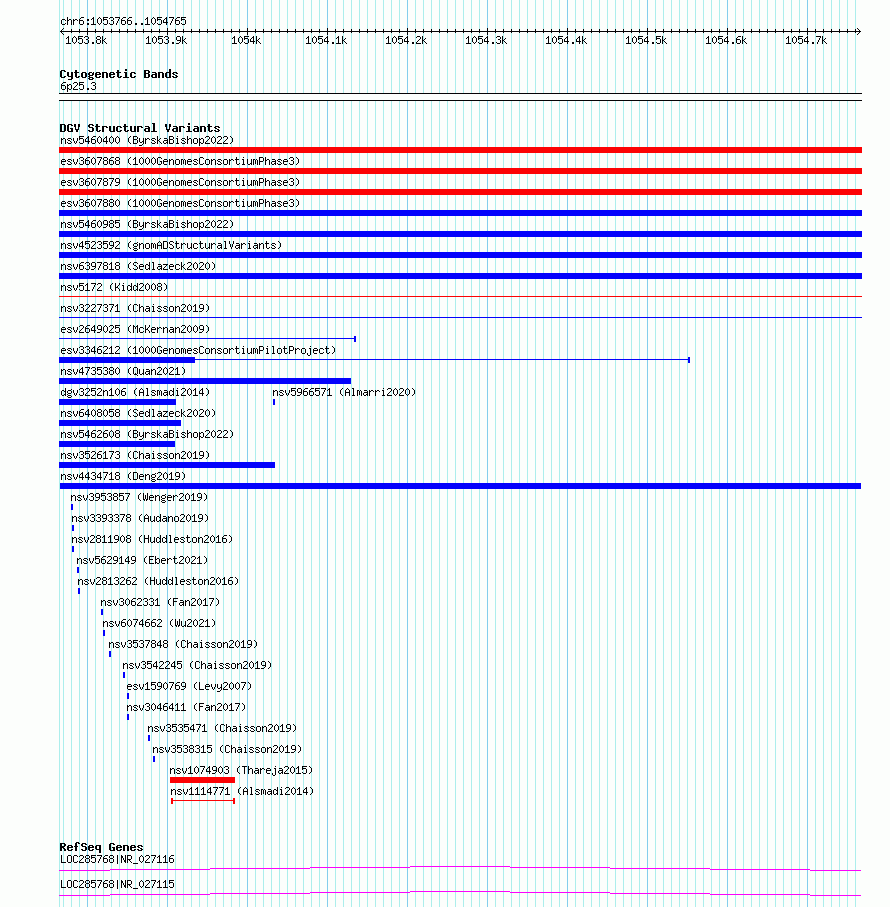The image size is (890, 907).
Task: Click the 1054.2k ruler tick label
Action: tap(406, 40)
